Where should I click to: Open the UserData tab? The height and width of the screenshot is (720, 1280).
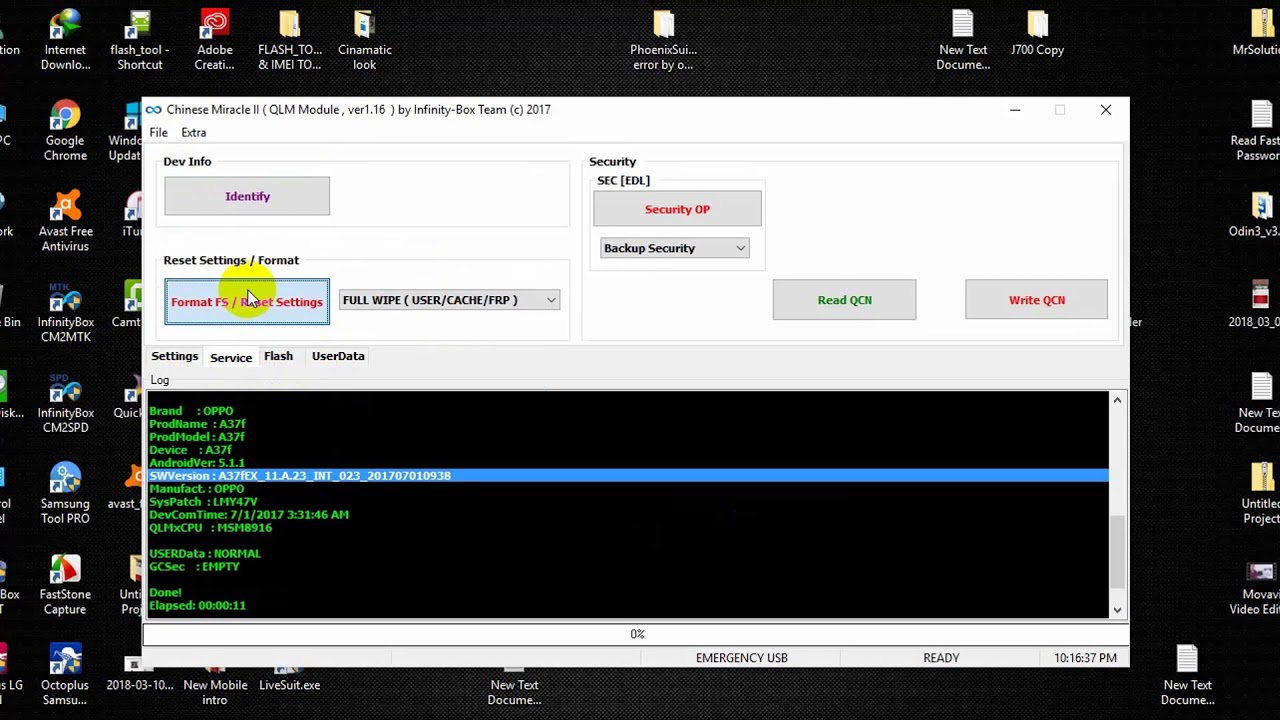pyautogui.click(x=338, y=356)
